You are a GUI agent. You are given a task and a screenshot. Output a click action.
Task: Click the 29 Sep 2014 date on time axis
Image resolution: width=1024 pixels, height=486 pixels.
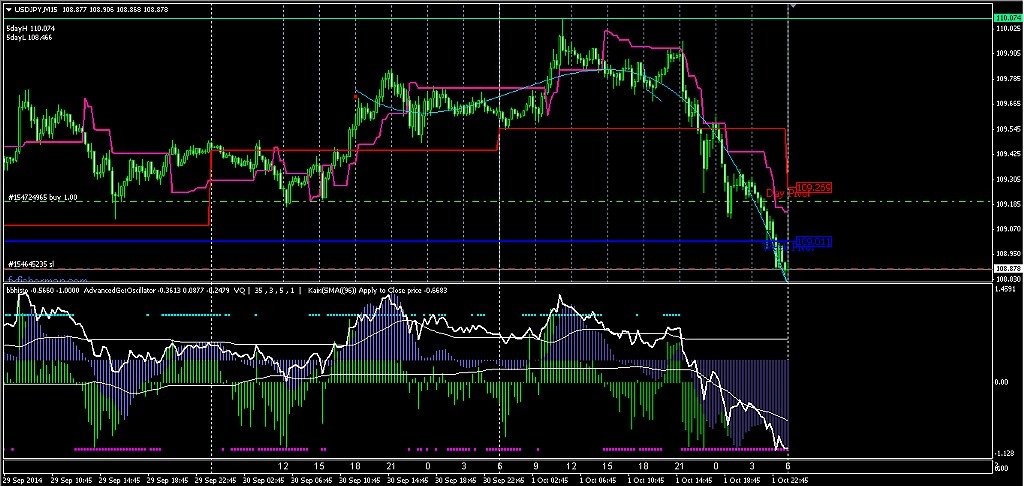(22, 479)
